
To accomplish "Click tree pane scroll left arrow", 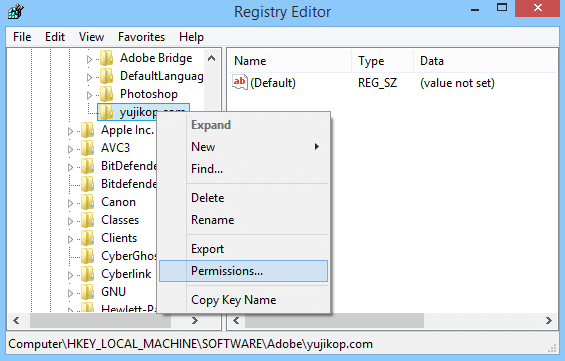I will [x=16, y=320].
